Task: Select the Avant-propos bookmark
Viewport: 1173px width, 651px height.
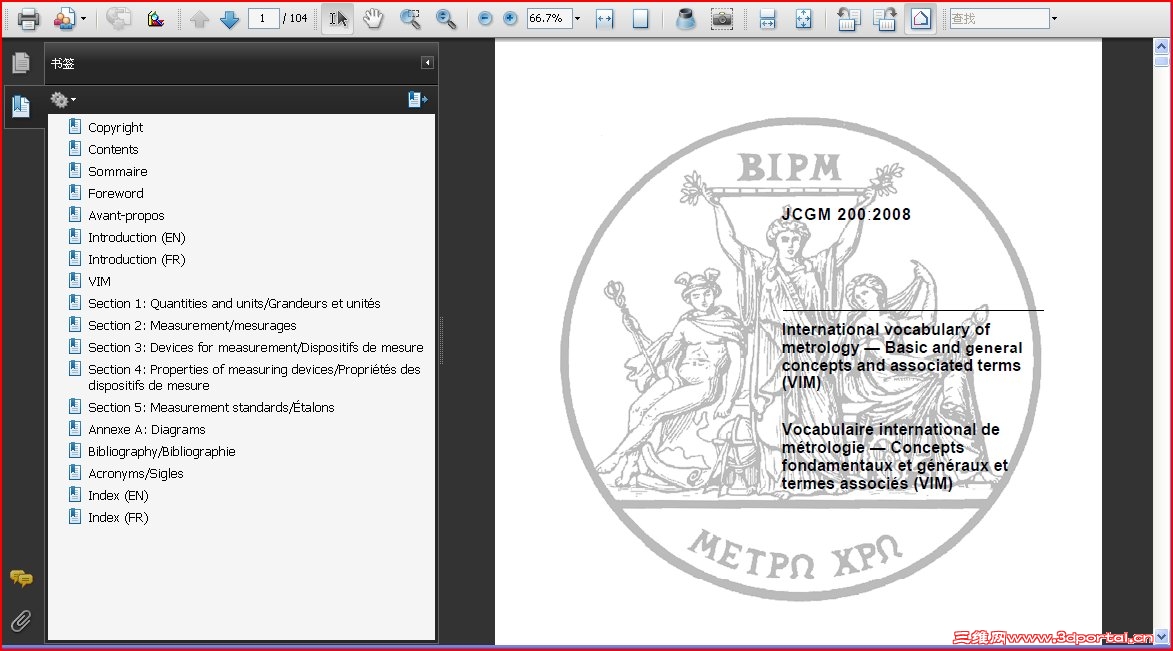Action: (x=126, y=216)
